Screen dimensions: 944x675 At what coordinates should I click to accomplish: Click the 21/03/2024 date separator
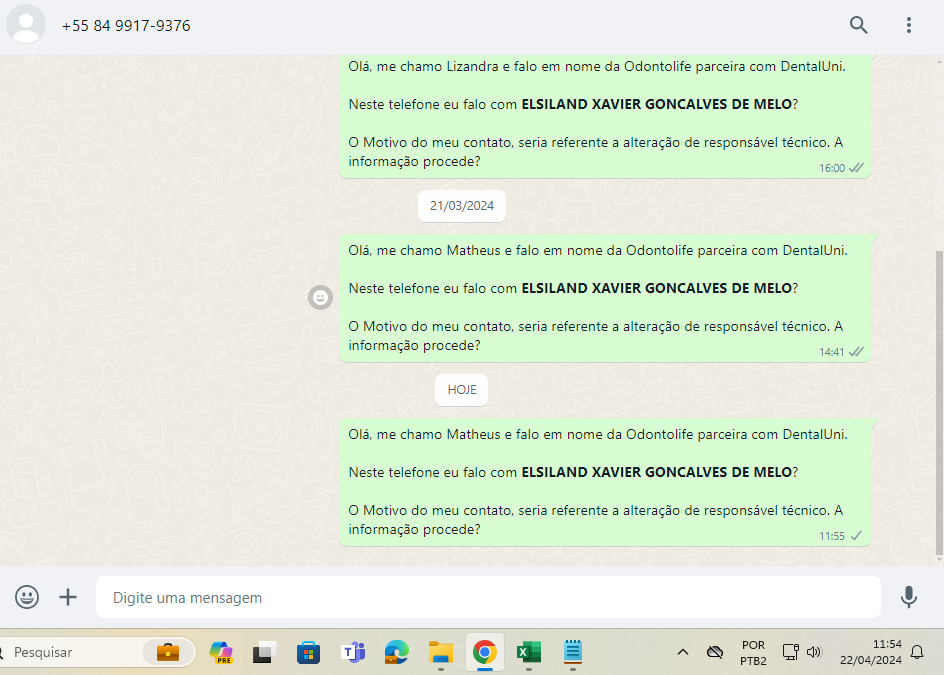[x=462, y=206]
